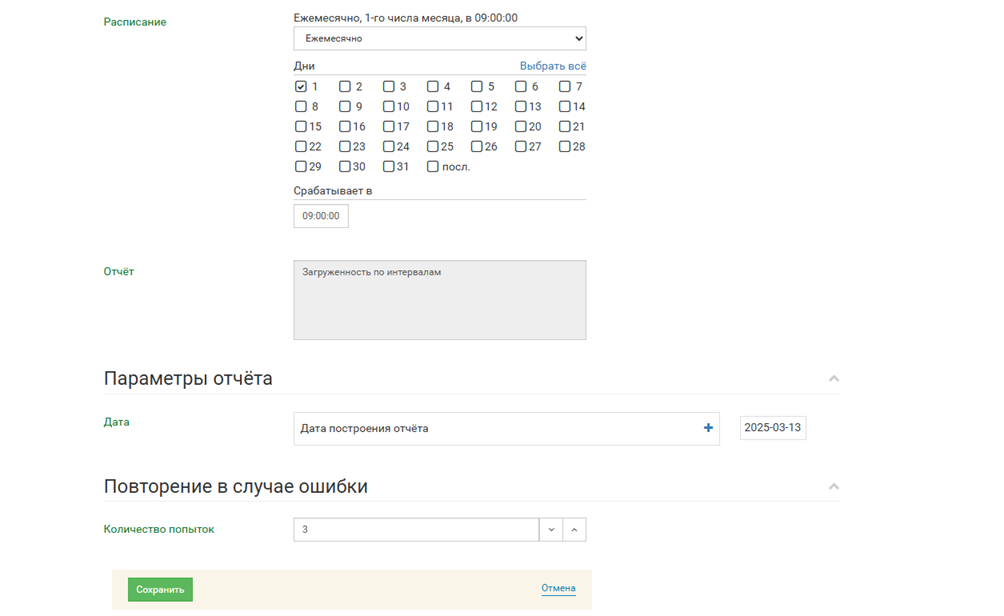Collapse the Повторение в случае ошибки section
Image resolution: width=1004 pixels, height=616 pixels.
click(x=834, y=487)
